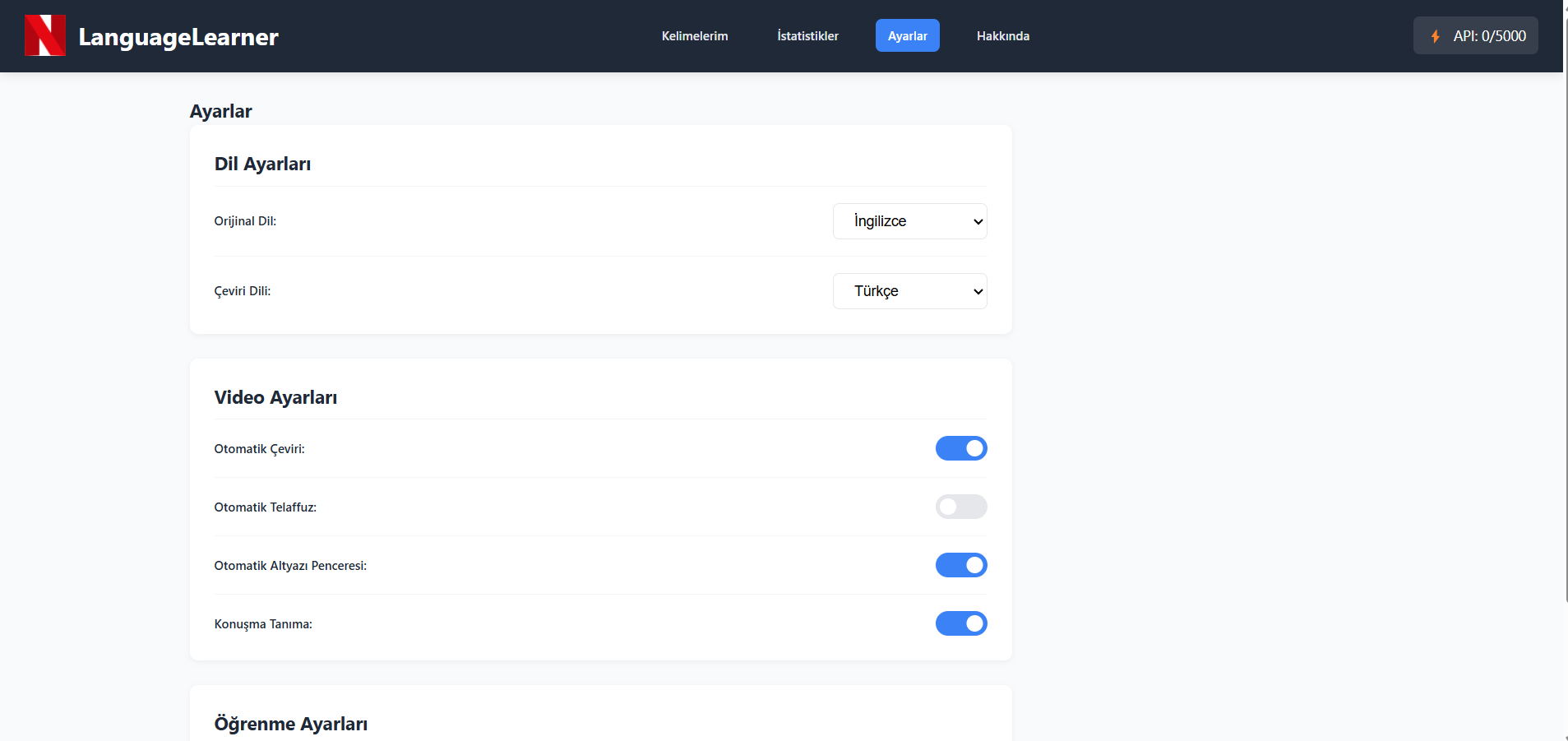Enable the Otomatik Telaffuz switch
This screenshot has width=1568, height=741.
[960, 507]
